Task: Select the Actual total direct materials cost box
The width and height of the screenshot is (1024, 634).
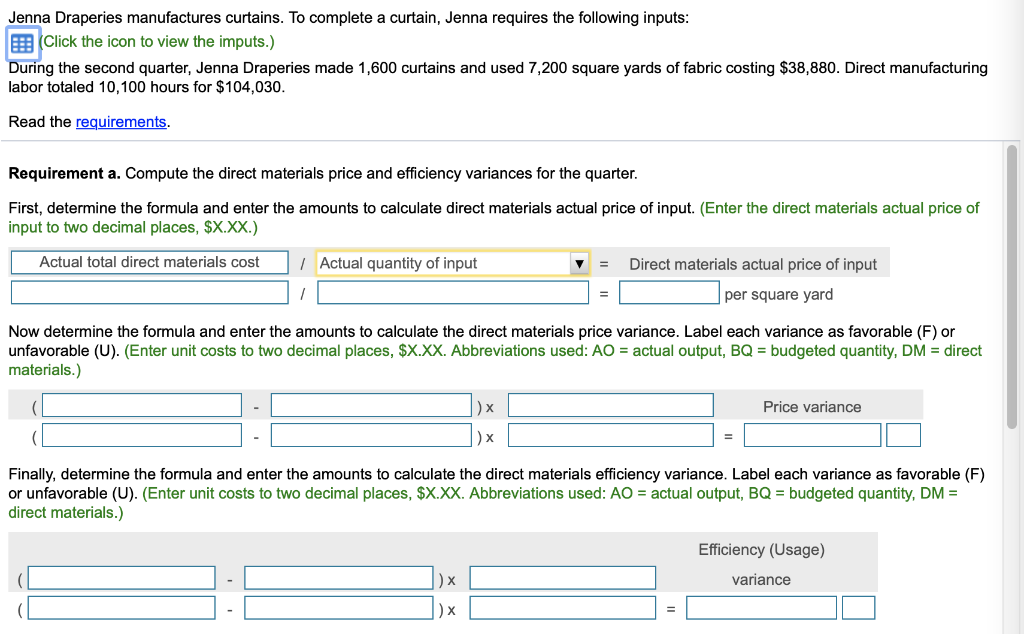Action: click(149, 262)
